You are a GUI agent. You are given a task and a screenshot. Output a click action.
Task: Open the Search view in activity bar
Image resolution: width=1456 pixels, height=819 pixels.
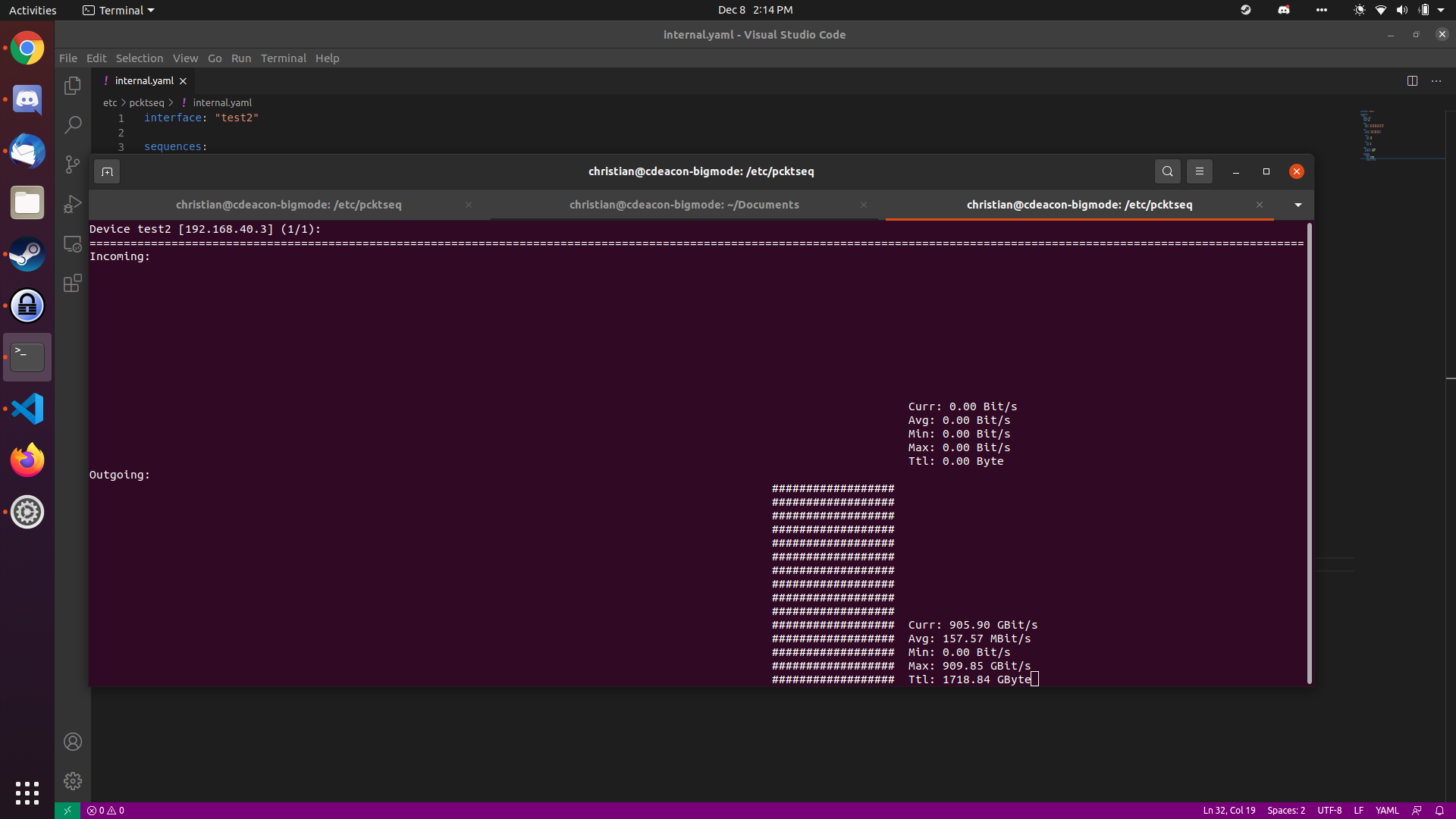[x=73, y=125]
